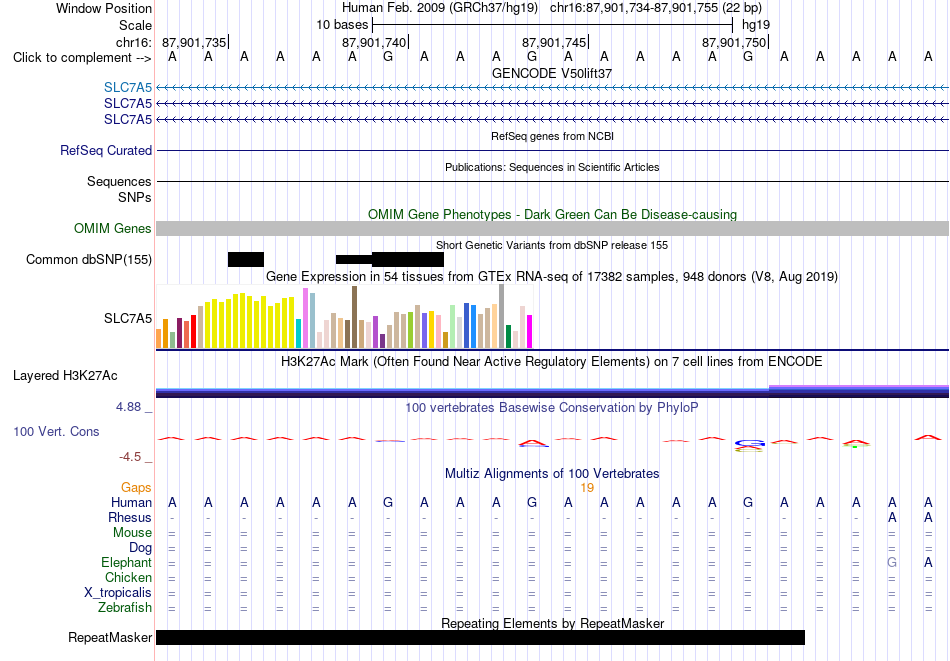Click the 87,901,735 ruler position label
The height and width of the screenshot is (661, 950).
194,42
